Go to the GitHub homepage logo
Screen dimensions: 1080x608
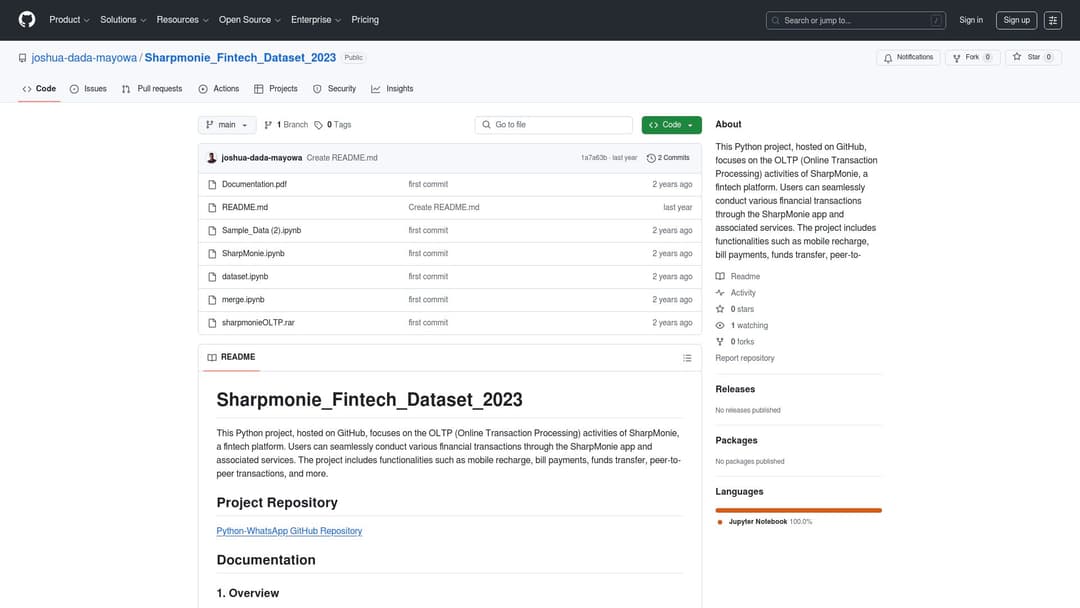(x=27, y=20)
